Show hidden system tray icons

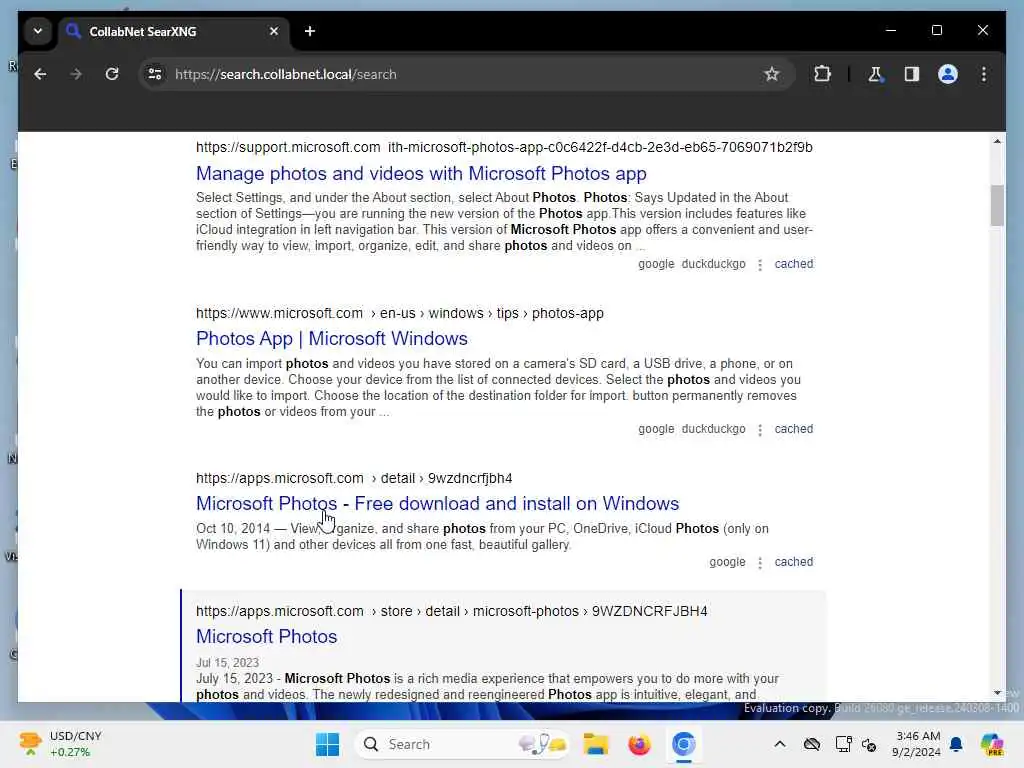pos(780,744)
